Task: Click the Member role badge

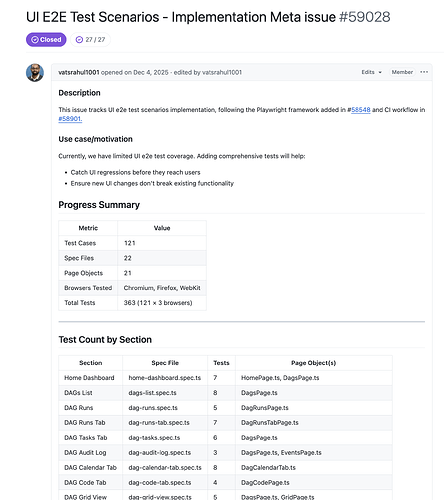Action: point(402,72)
